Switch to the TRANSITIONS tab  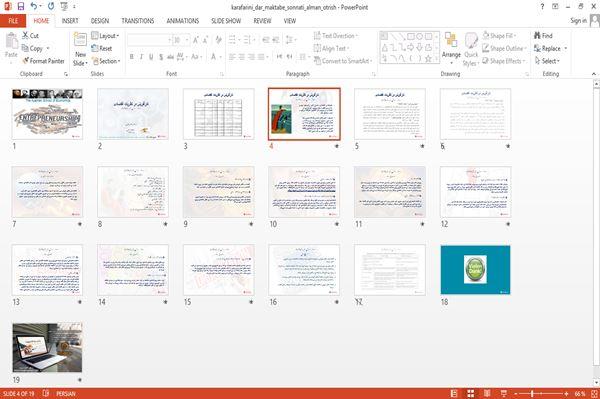coord(138,21)
